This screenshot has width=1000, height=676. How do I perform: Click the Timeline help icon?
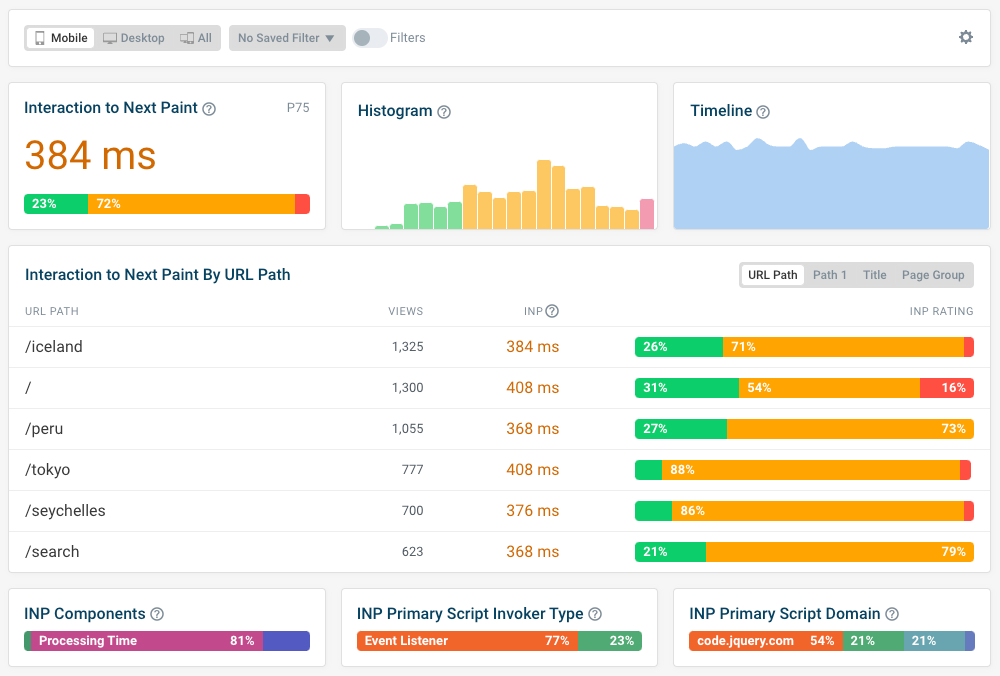[763, 111]
